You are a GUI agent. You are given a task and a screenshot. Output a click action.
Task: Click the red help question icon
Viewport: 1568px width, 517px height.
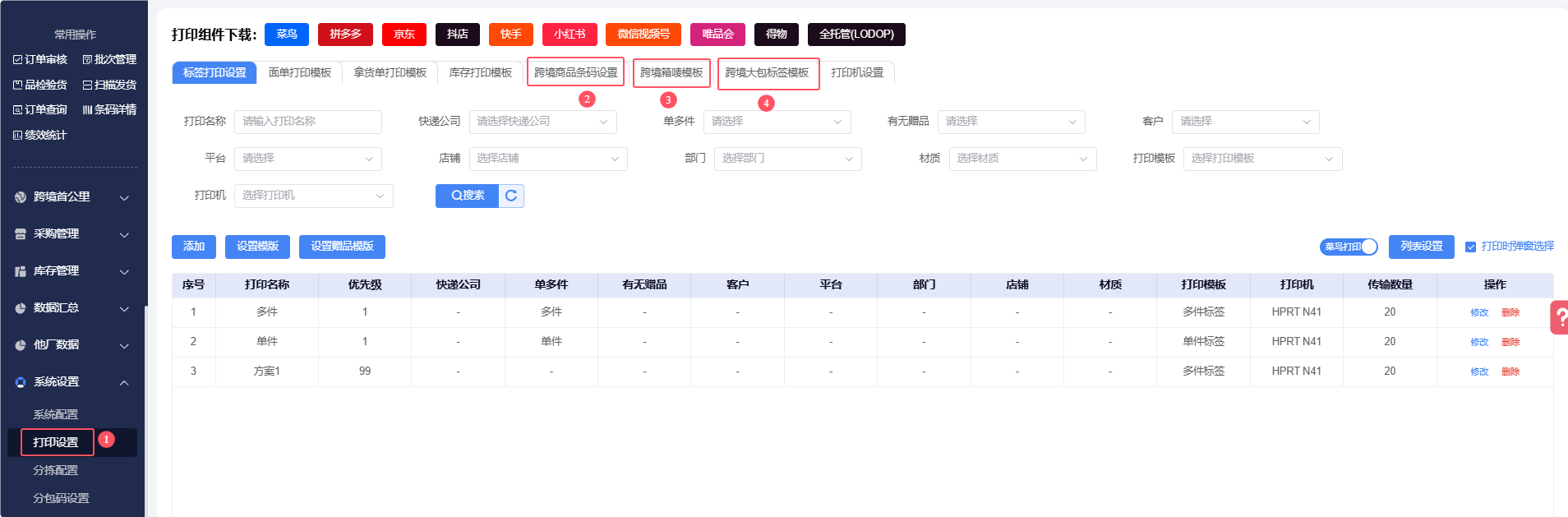[1559, 317]
